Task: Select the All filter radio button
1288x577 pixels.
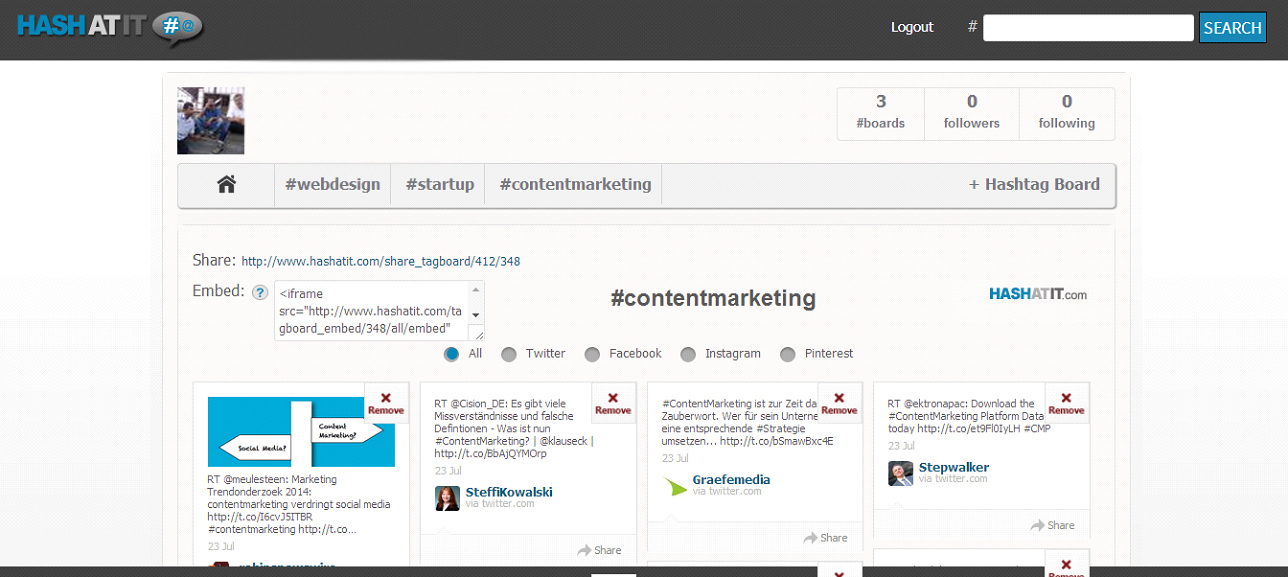Action: [x=451, y=354]
